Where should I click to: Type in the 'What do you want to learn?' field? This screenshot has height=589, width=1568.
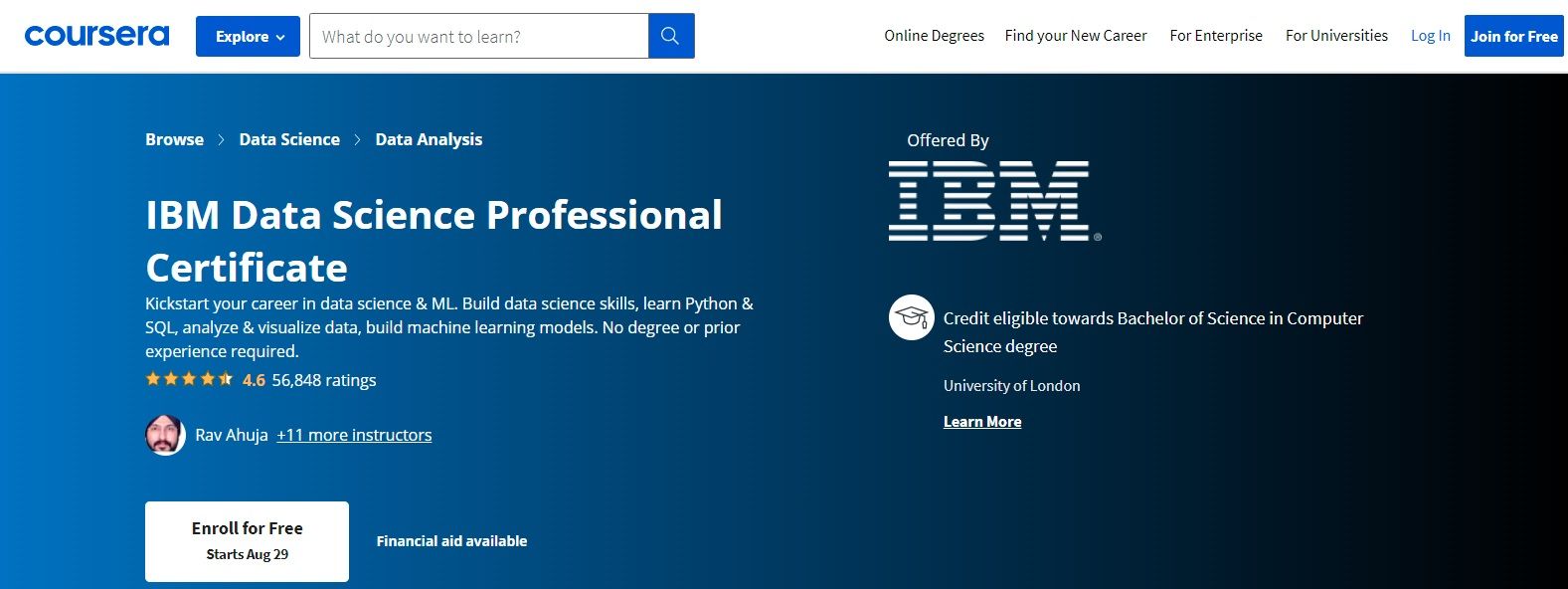pyautogui.click(x=478, y=37)
